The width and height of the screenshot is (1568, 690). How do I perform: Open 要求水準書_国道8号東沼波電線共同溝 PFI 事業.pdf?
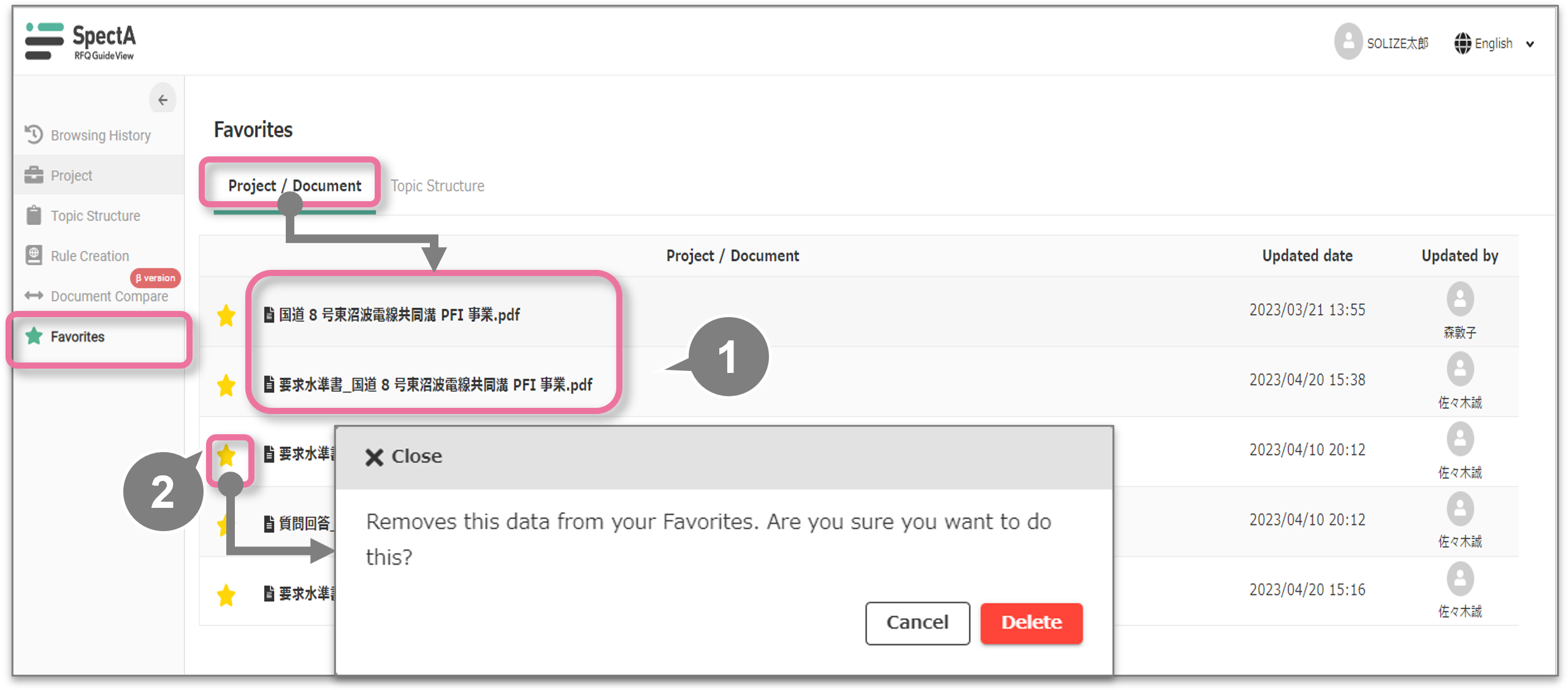tap(435, 385)
